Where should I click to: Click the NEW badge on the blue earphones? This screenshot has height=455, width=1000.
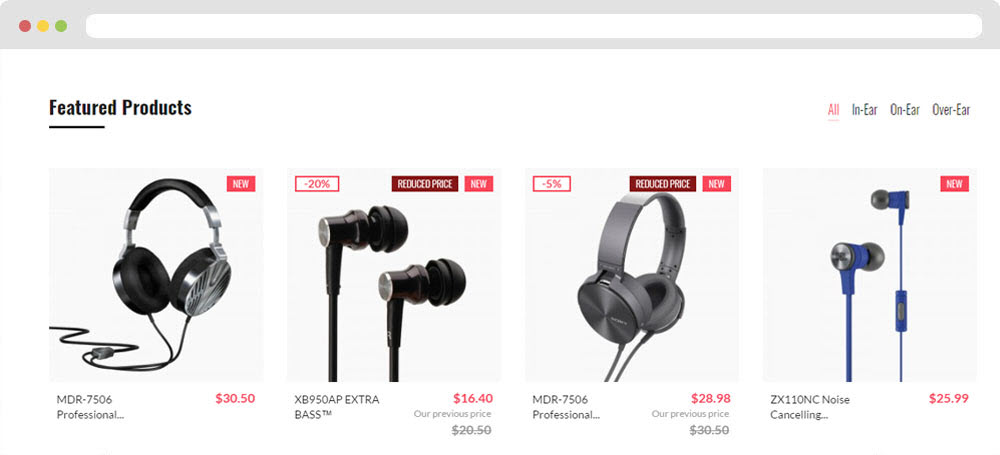click(955, 184)
